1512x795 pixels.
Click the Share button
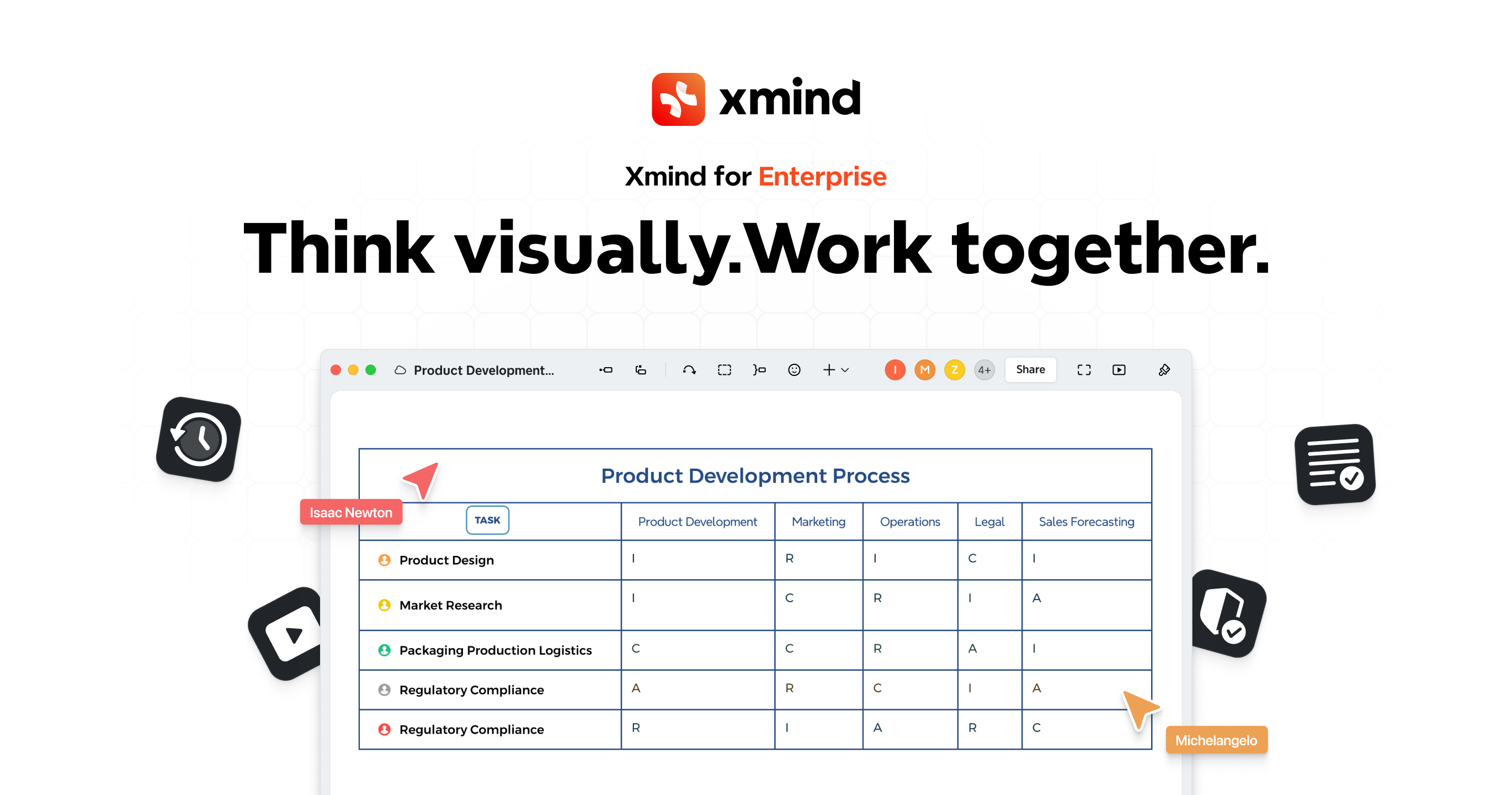tap(1031, 370)
